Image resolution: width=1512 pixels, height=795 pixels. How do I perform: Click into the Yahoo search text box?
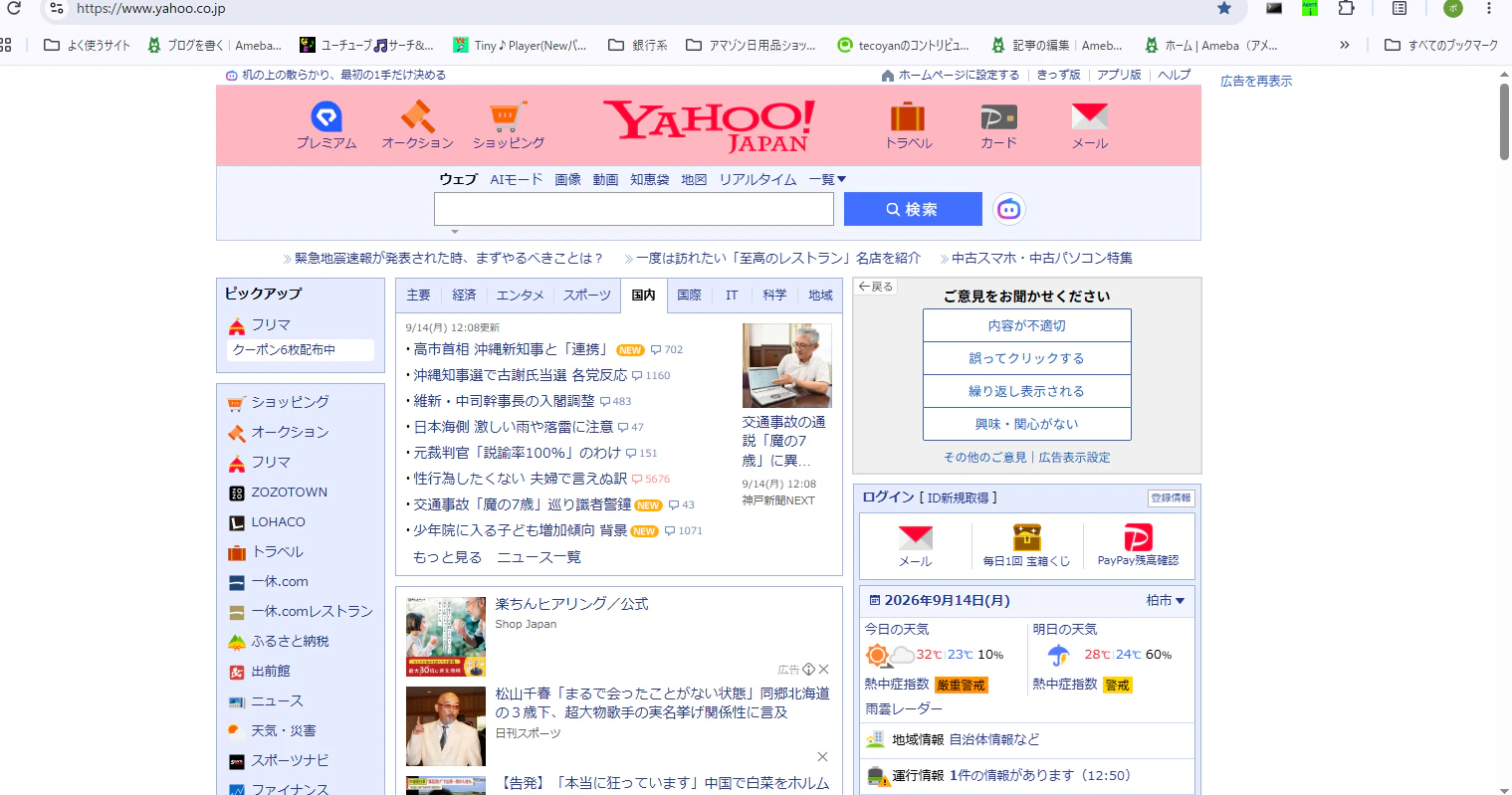(634, 209)
